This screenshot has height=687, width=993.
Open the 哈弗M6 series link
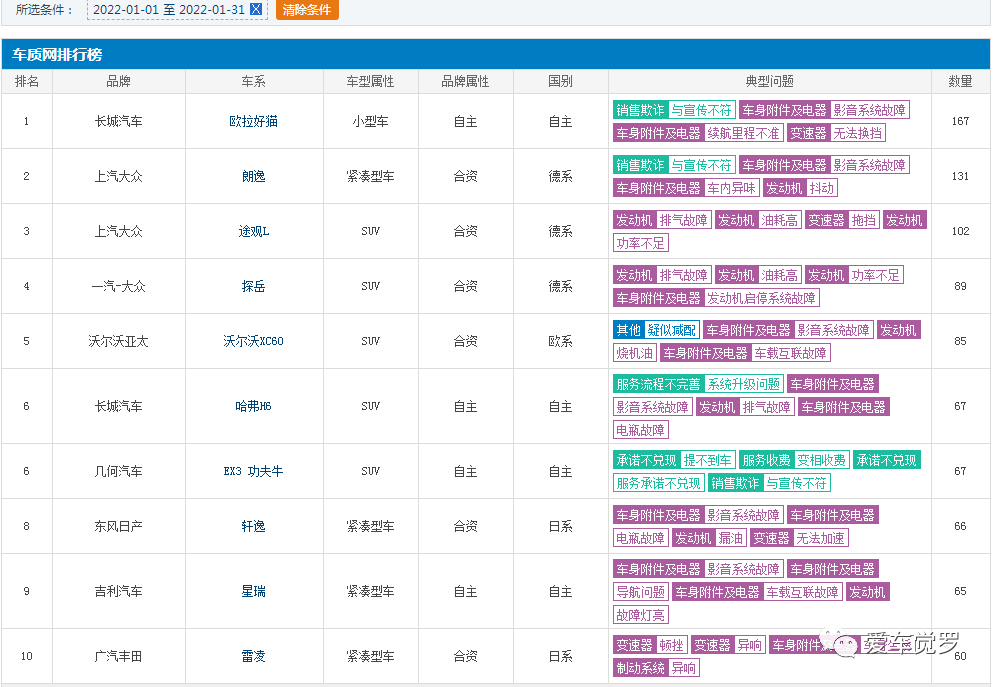[254, 406]
